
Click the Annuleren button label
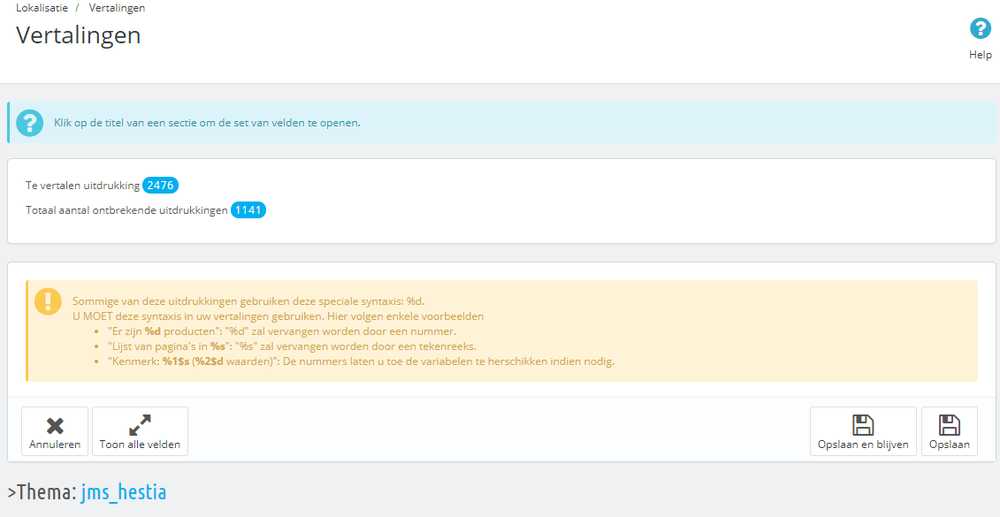point(55,444)
